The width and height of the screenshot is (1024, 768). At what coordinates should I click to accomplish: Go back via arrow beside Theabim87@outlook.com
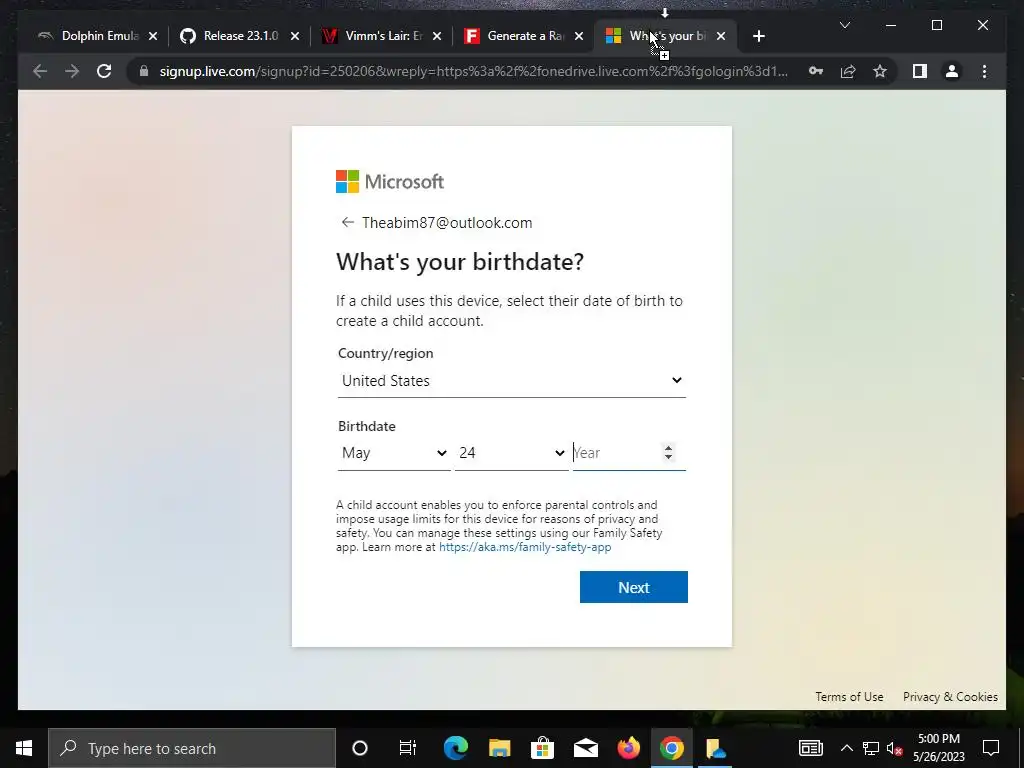point(347,223)
